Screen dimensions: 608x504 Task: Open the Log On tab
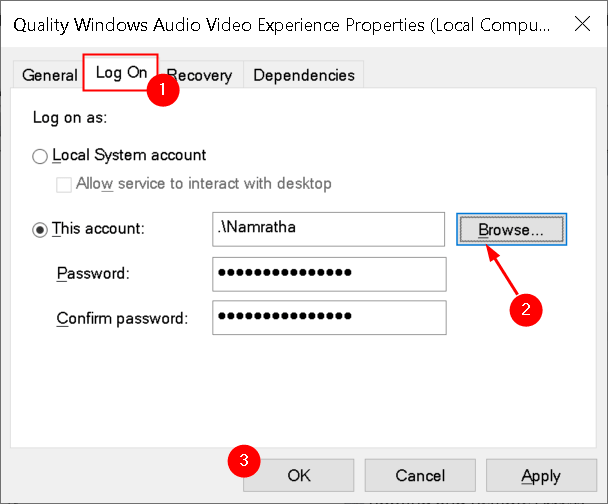point(121,72)
